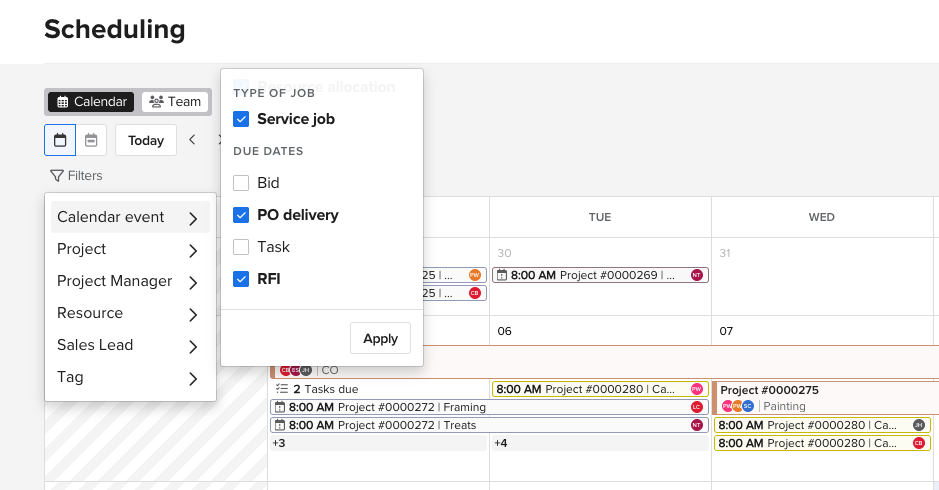Uncheck the Service job checkbox
The width and height of the screenshot is (939, 490).
(241, 119)
